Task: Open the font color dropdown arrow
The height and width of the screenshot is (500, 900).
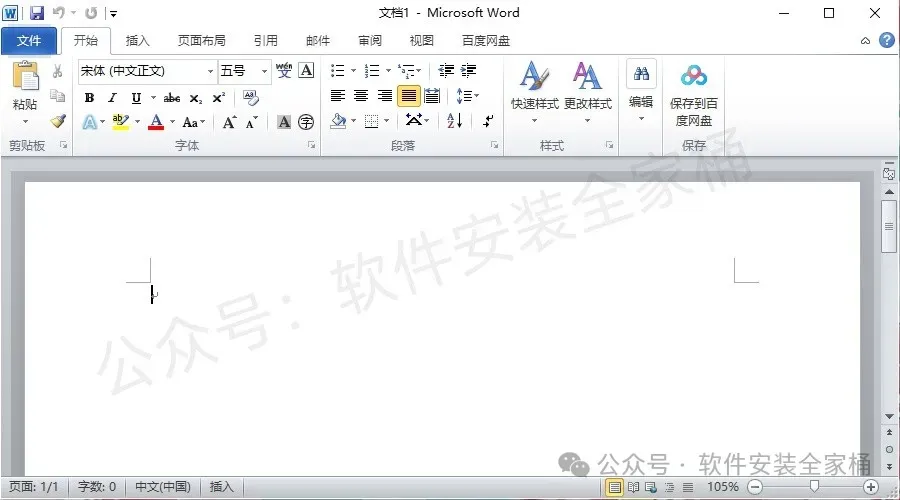Action: pyautogui.click(x=172, y=122)
